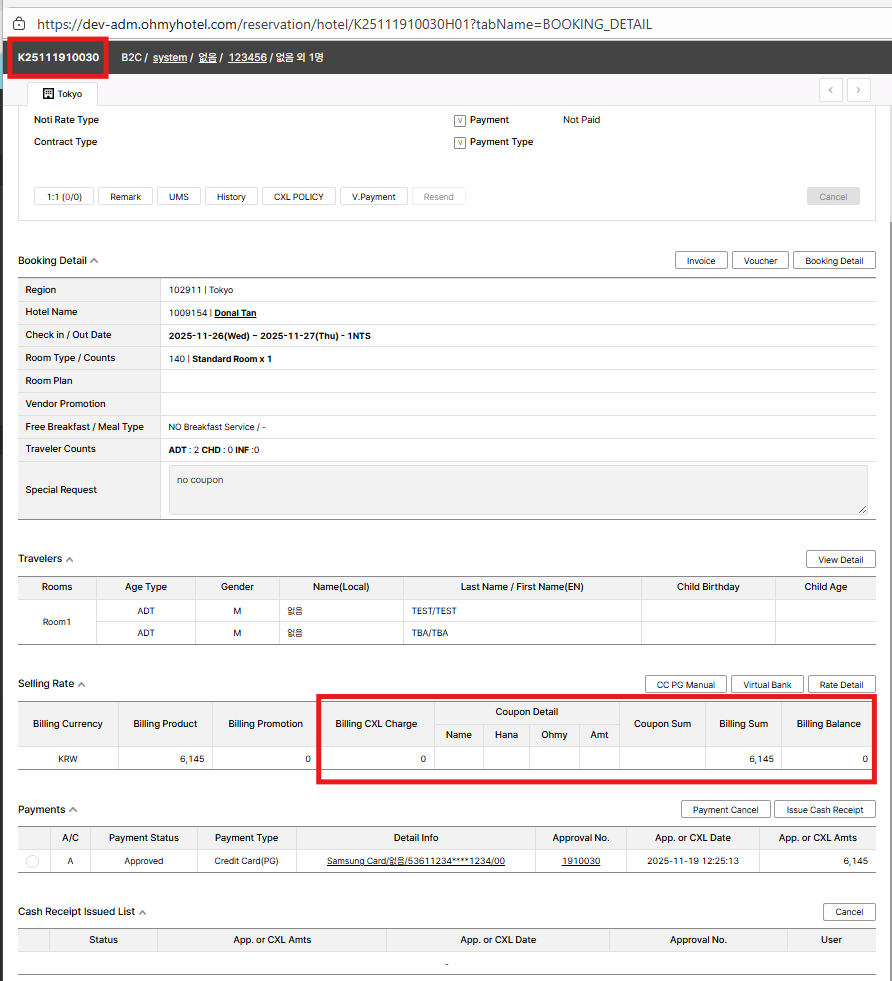Collapse the Selling Rate section
The width and height of the screenshot is (892, 981).
tap(82, 684)
